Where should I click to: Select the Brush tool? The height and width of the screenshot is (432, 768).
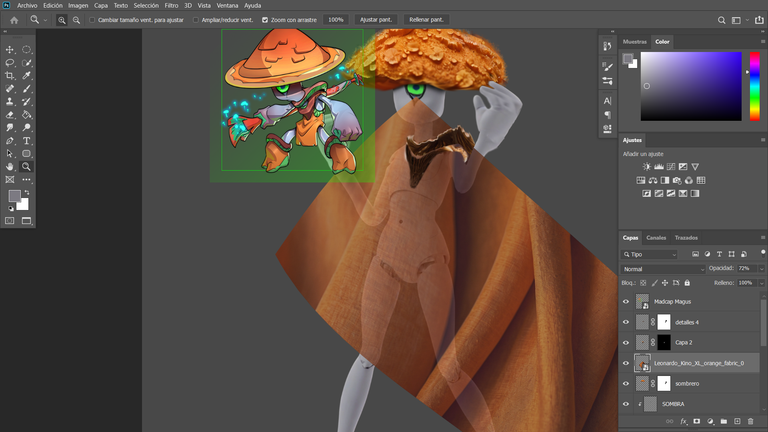[x=26, y=89]
